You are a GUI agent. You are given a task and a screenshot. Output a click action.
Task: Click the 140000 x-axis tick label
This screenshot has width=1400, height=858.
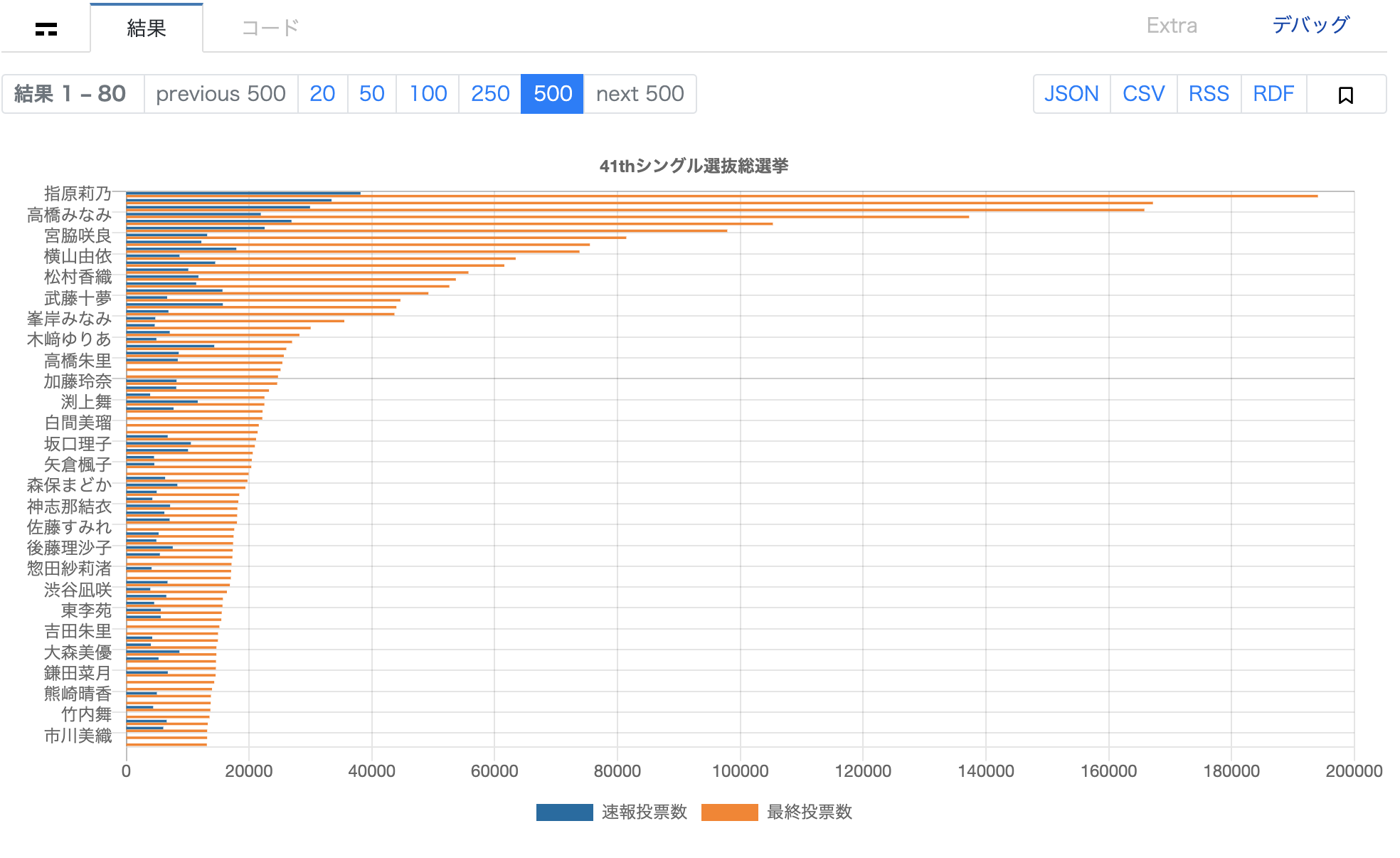tap(986, 771)
